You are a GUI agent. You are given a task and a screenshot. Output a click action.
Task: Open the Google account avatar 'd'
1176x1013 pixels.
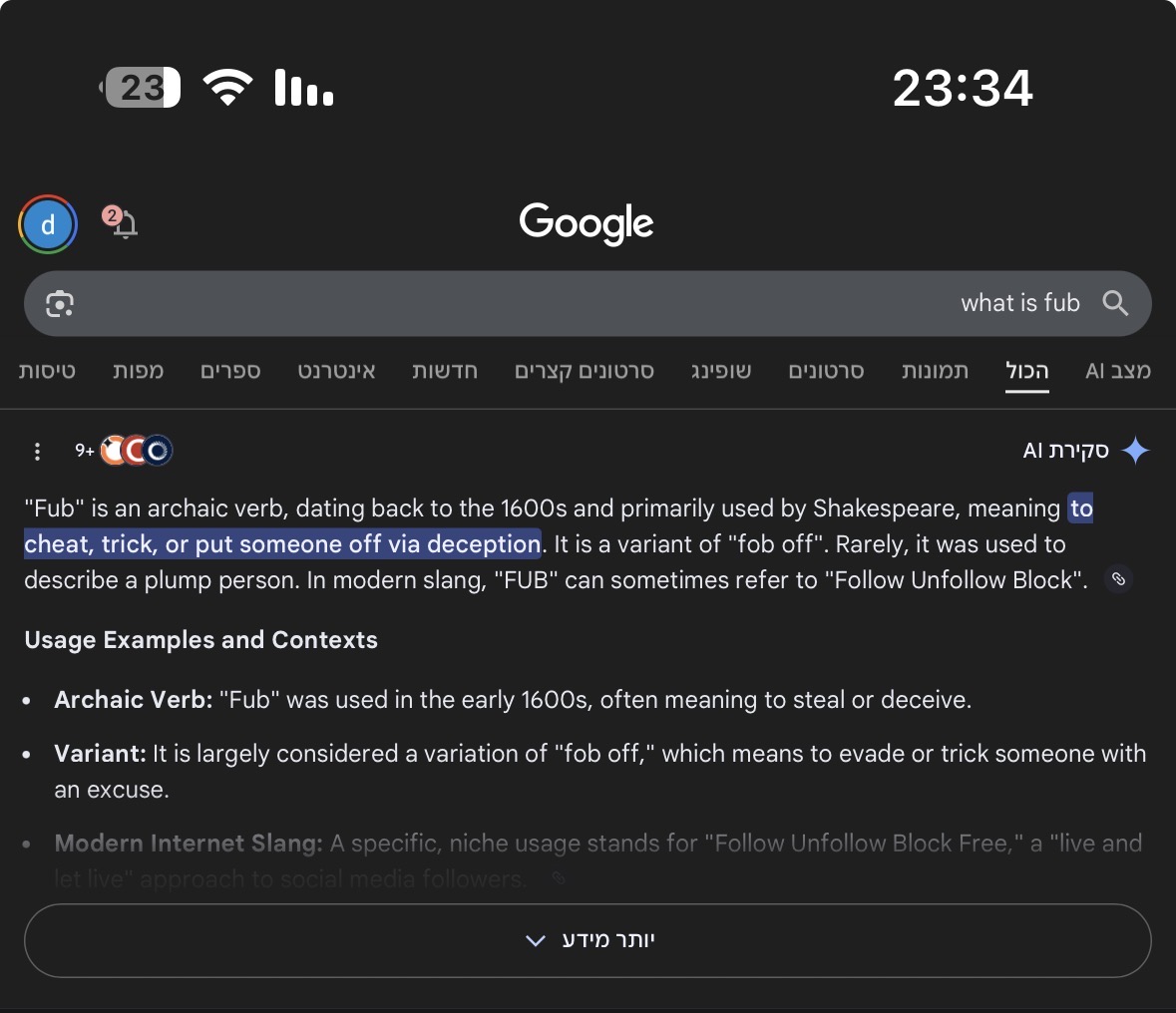[48, 224]
